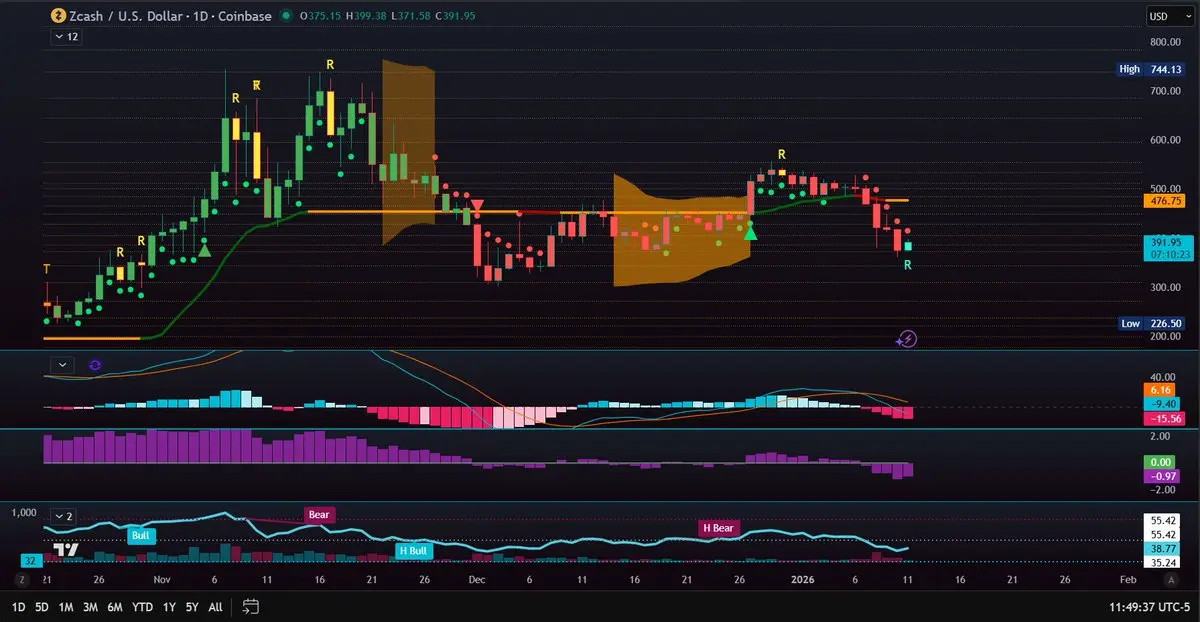The height and width of the screenshot is (622, 1200).
Task: Click the Dec label on date axis
Action: click(x=477, y=580)
